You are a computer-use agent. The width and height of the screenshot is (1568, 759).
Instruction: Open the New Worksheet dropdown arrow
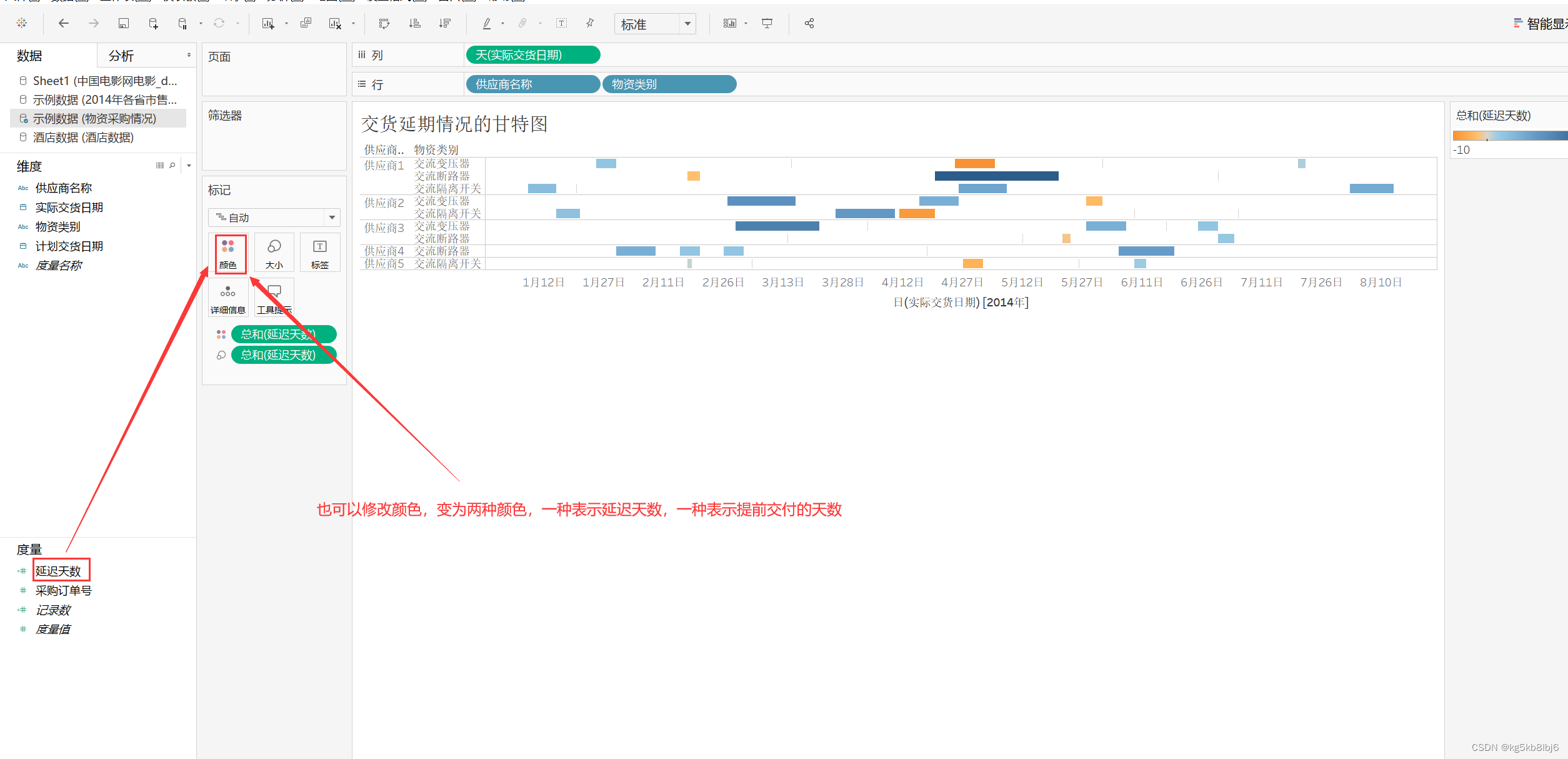[x=286, y=24]
